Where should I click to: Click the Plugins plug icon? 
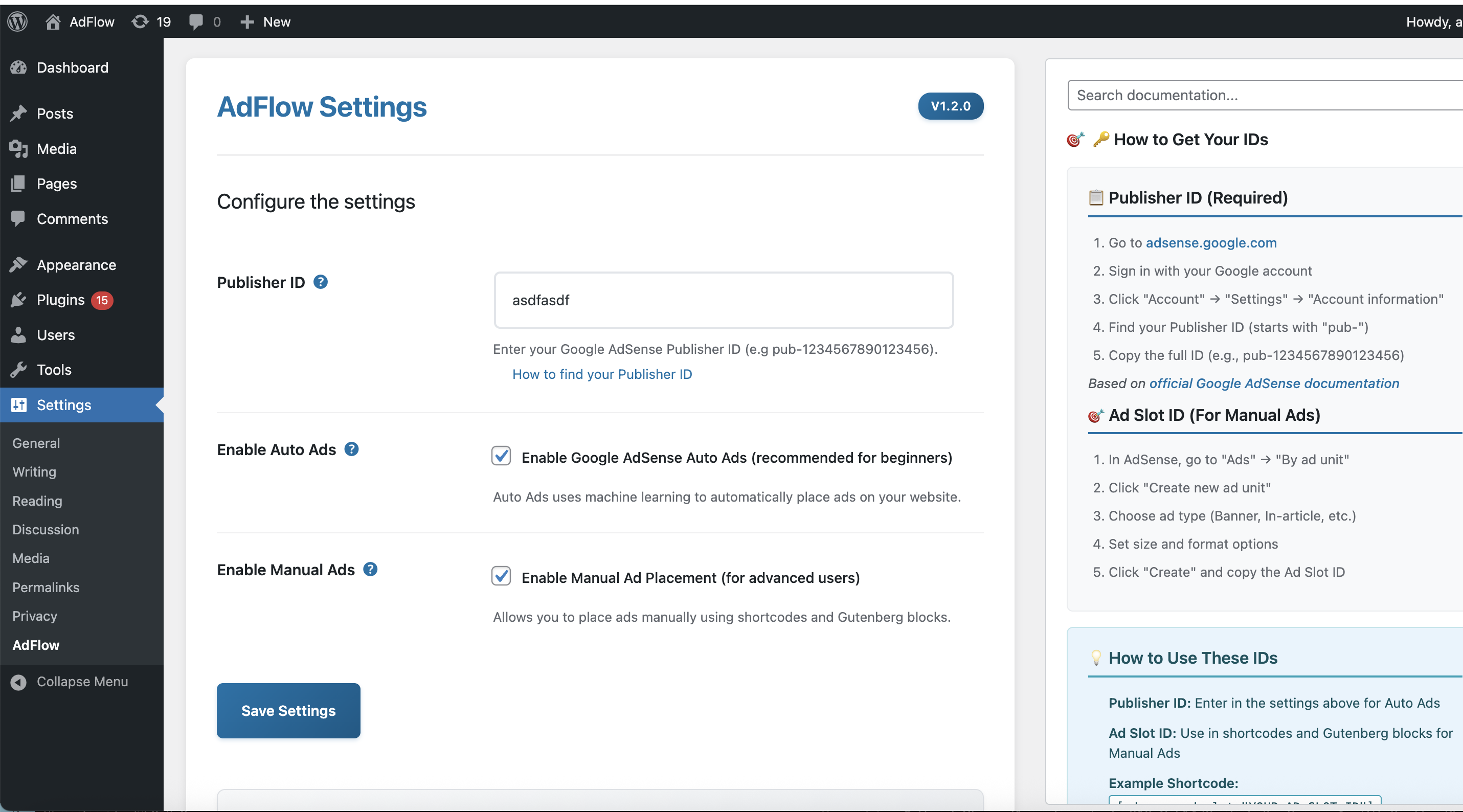click(x=18, y=300)
